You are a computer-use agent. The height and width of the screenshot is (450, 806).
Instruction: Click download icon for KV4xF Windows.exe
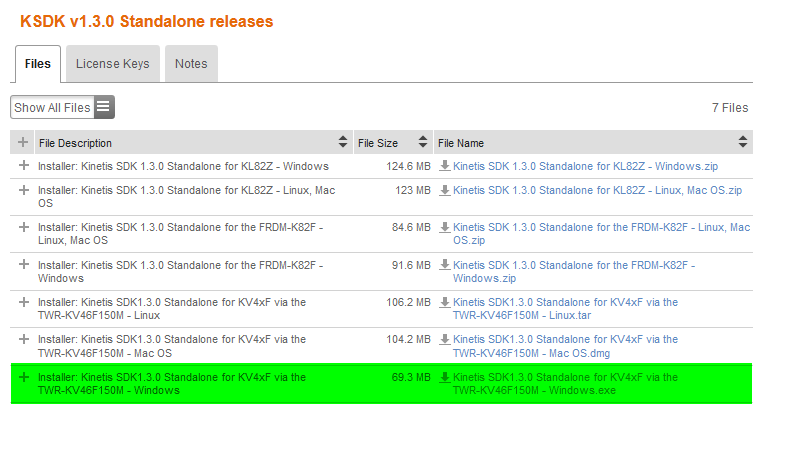coord(445,377)
